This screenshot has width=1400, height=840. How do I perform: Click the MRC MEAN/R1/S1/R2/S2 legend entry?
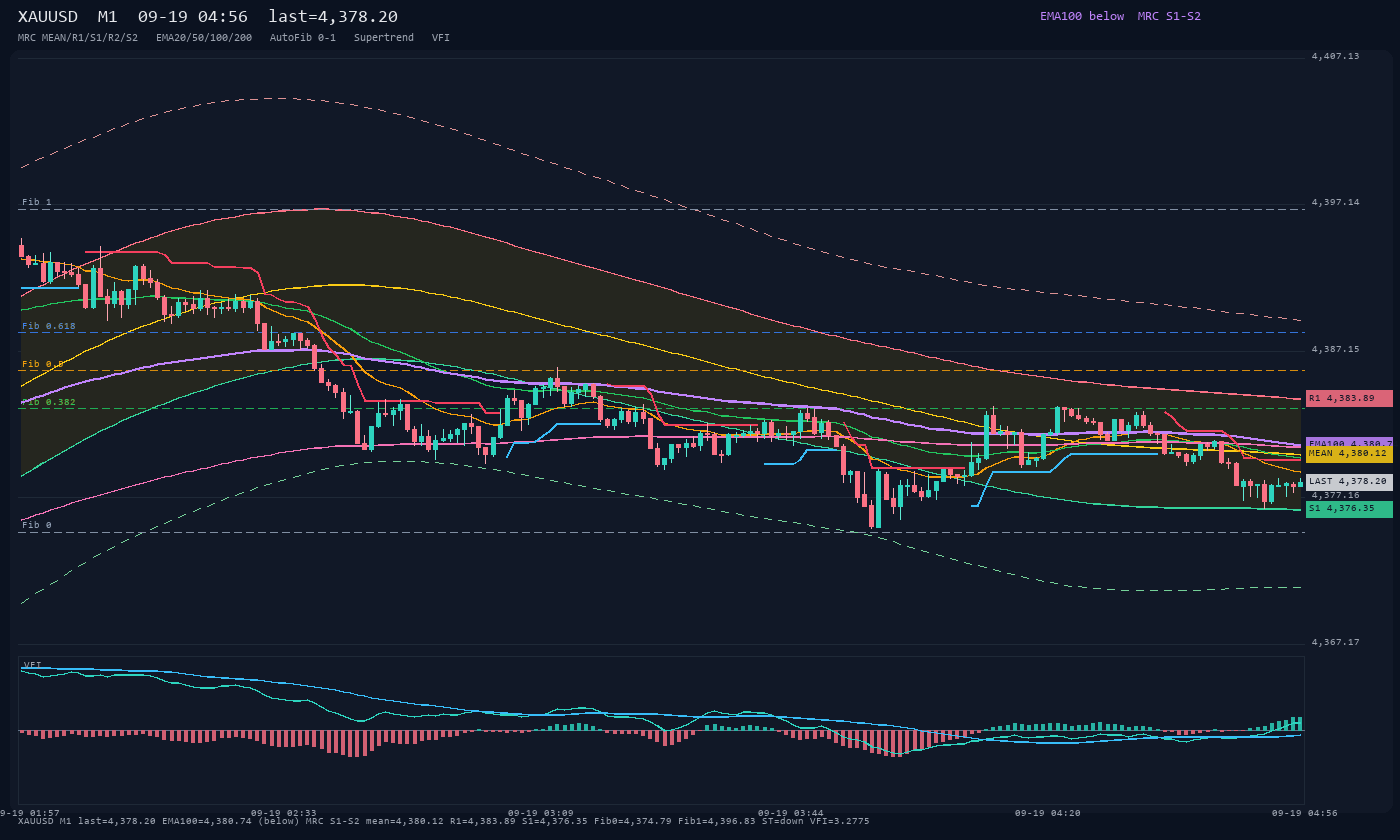click(78, 37)
